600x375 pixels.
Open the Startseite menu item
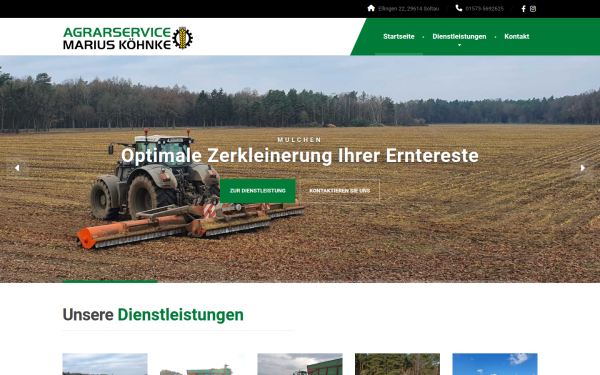pos(399,36)
